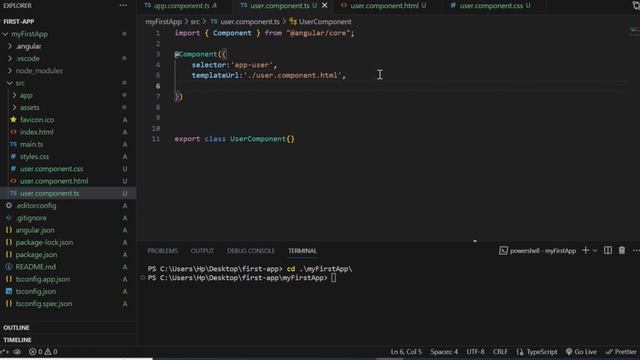
Task: Split the terminal pane
Action: pyautogui.click(x=608, y=250)
